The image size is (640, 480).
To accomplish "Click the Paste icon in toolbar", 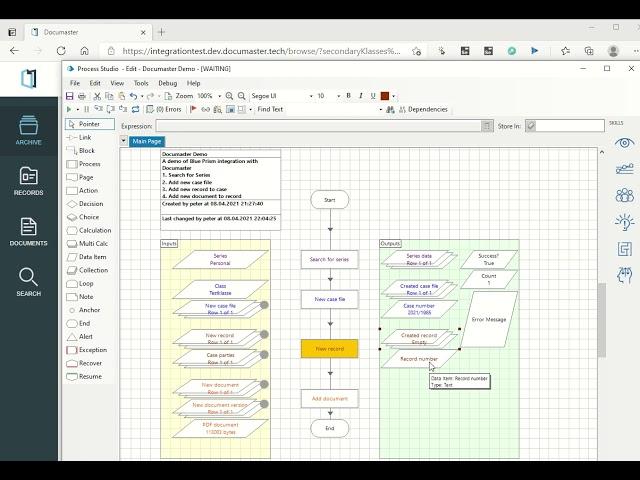I will [121, 96].
